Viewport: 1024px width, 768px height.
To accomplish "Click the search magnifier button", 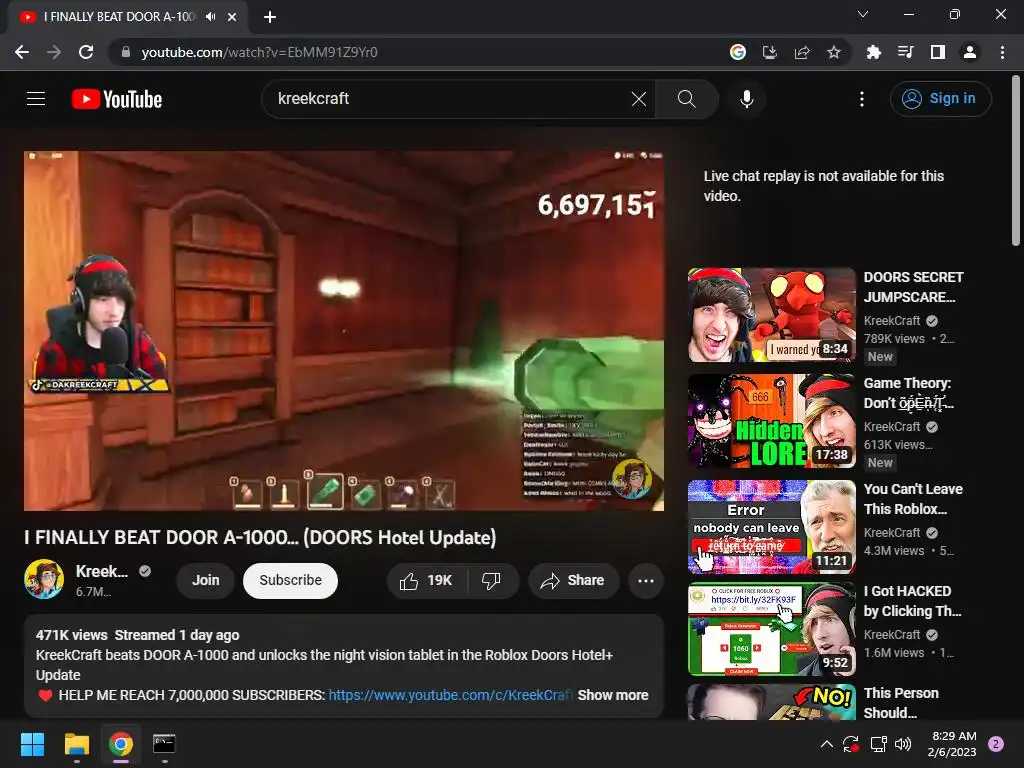I will point(686,99).
